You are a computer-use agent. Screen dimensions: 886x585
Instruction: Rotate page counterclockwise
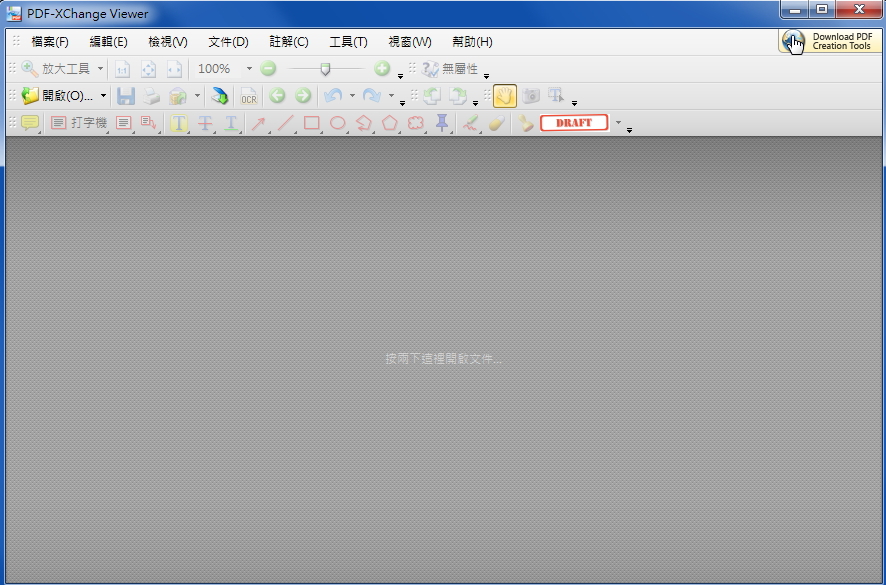click(x=432, y=96)
